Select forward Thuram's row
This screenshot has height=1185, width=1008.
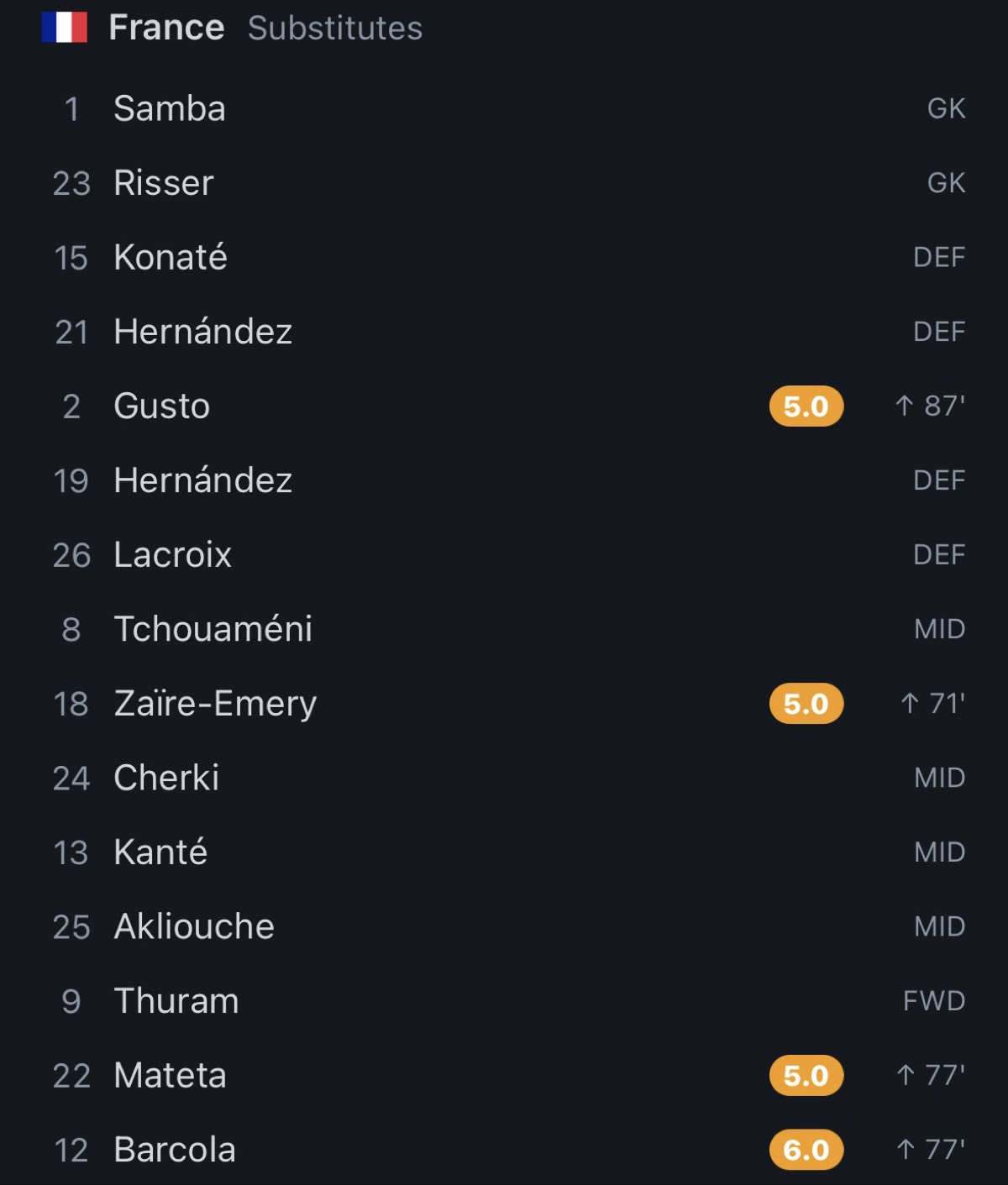[x=504, y=1001]
